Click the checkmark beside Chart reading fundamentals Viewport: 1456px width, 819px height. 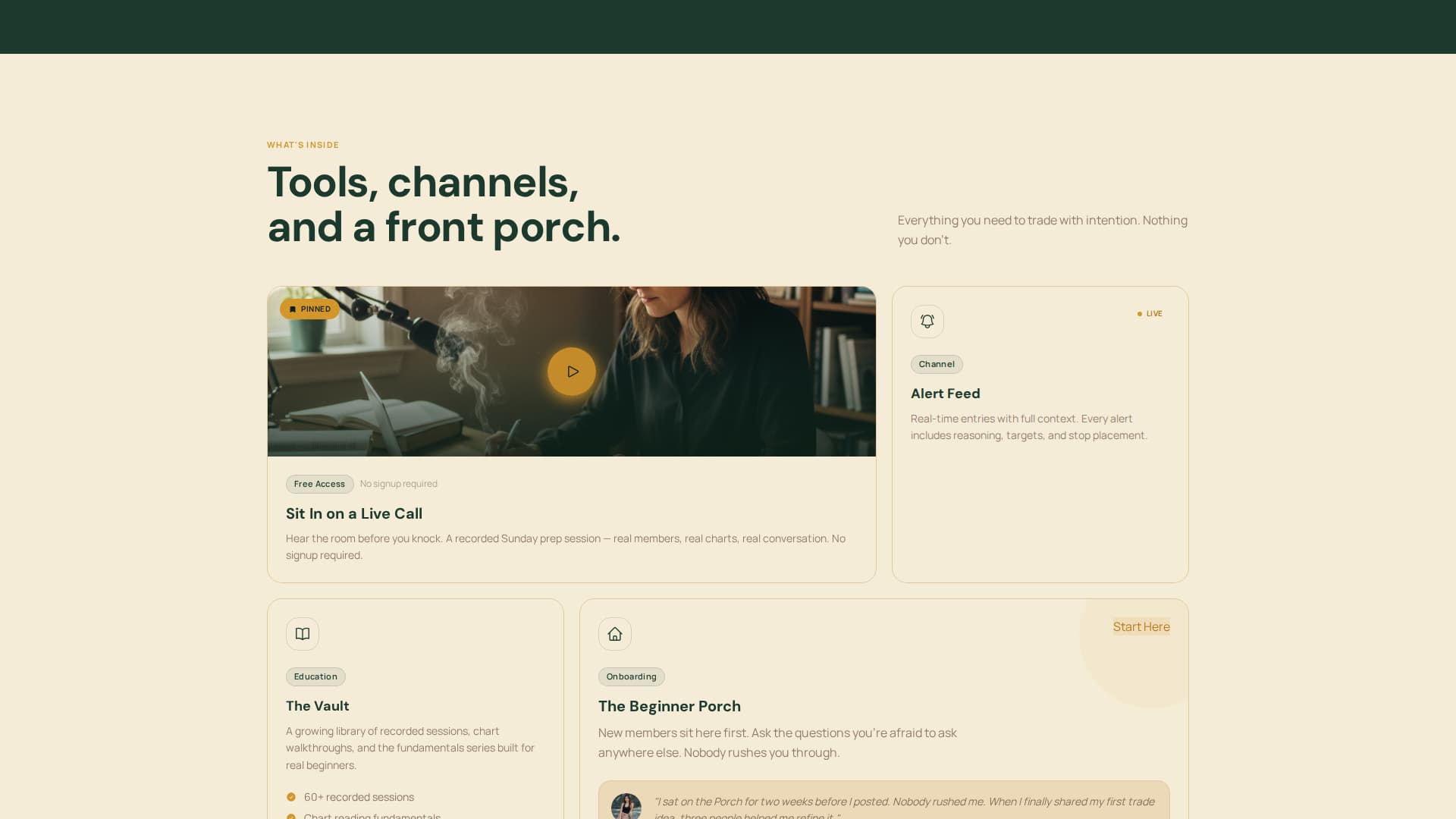pos(292,817)
